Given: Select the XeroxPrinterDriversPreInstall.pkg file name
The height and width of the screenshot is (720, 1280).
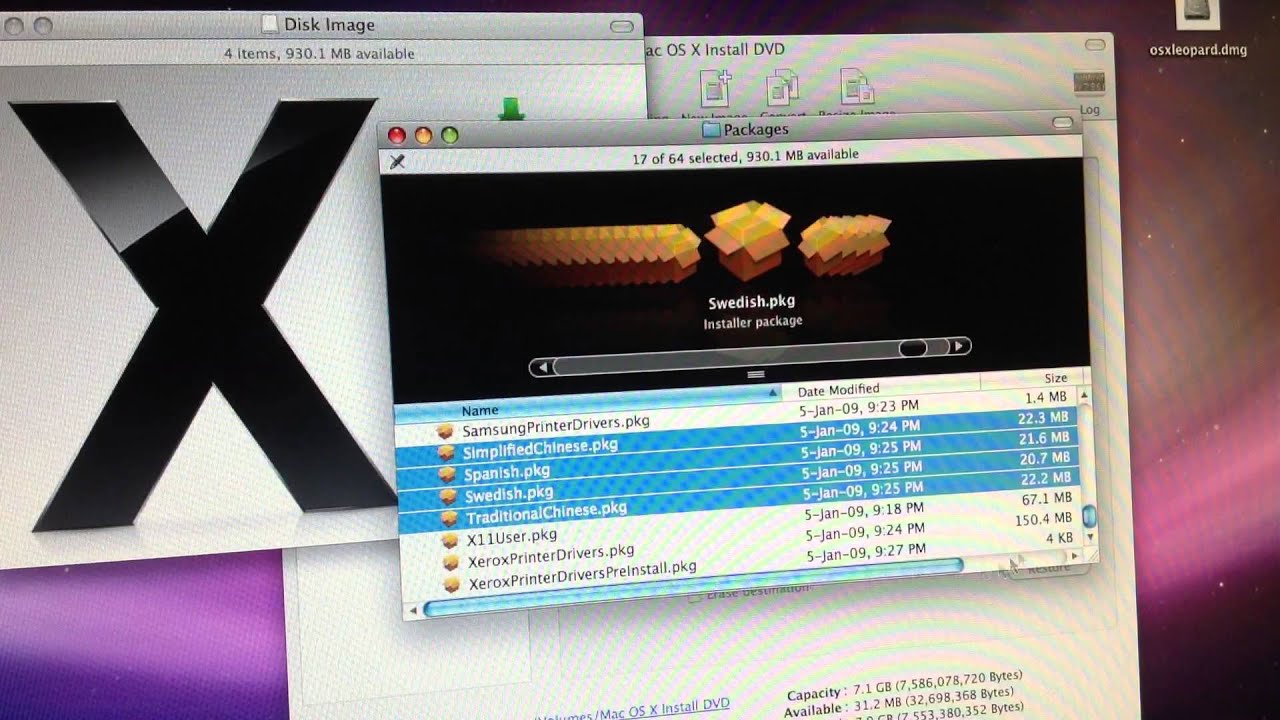Looking at the screenshot, I should (582, 573).
